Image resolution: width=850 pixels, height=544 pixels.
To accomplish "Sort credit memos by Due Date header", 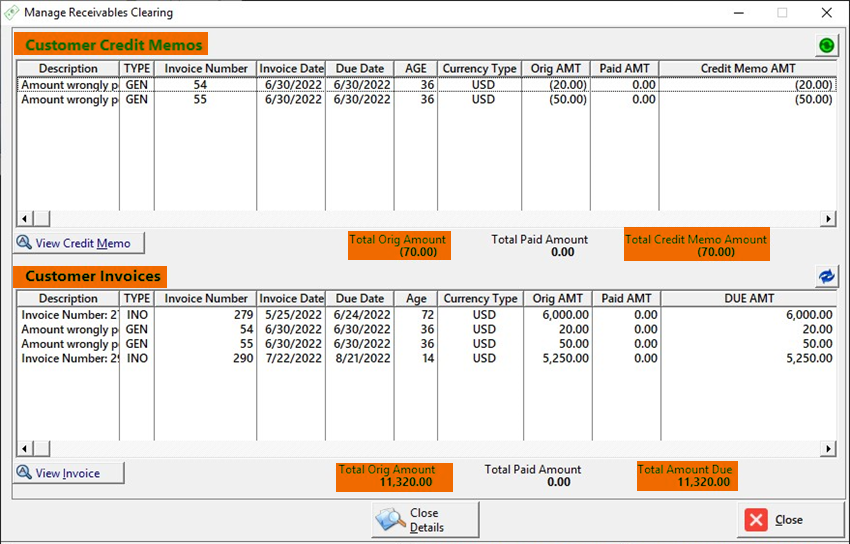I will [360, 68].
